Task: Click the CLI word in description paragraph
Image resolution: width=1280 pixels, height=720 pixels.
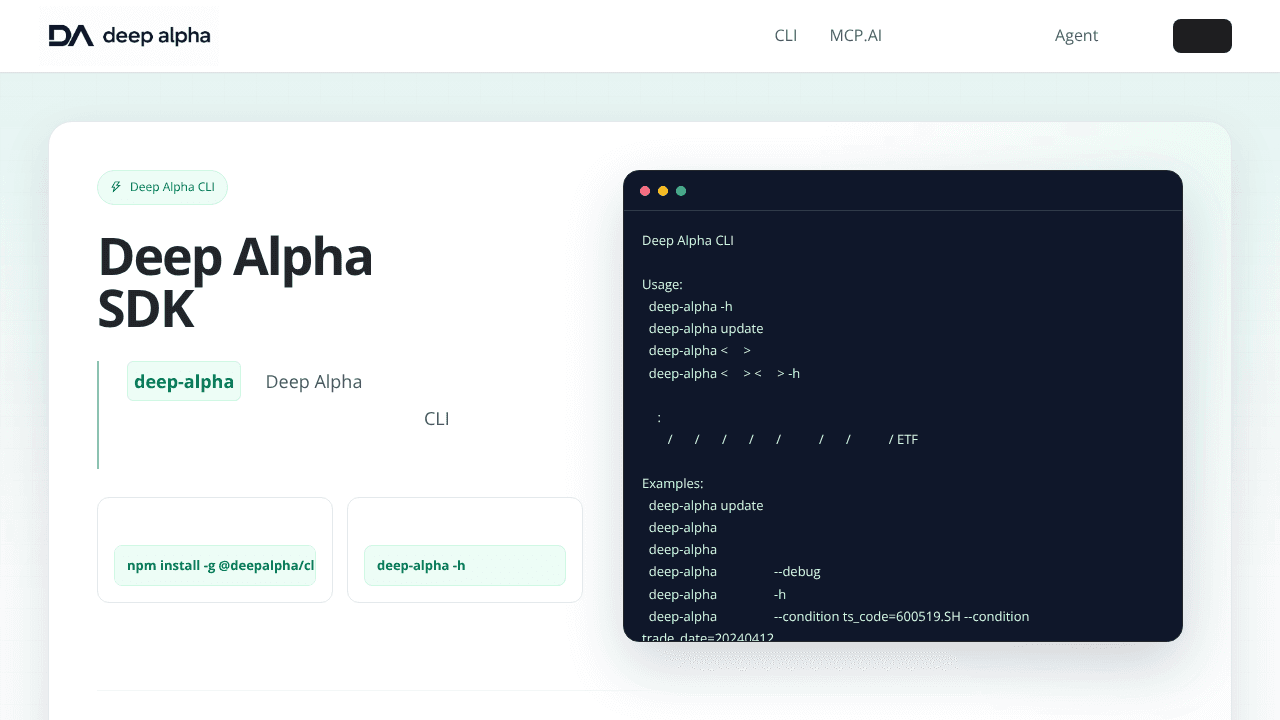Action: pos(437,419)
